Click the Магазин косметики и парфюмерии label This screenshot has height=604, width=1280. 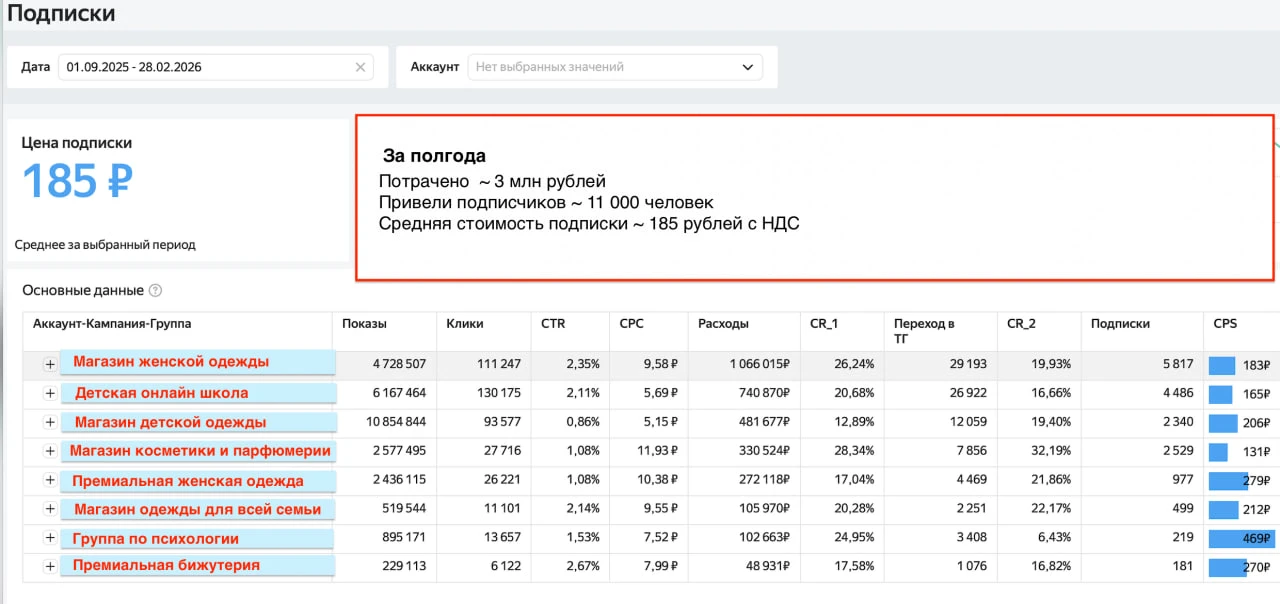[x=198, y=451]
